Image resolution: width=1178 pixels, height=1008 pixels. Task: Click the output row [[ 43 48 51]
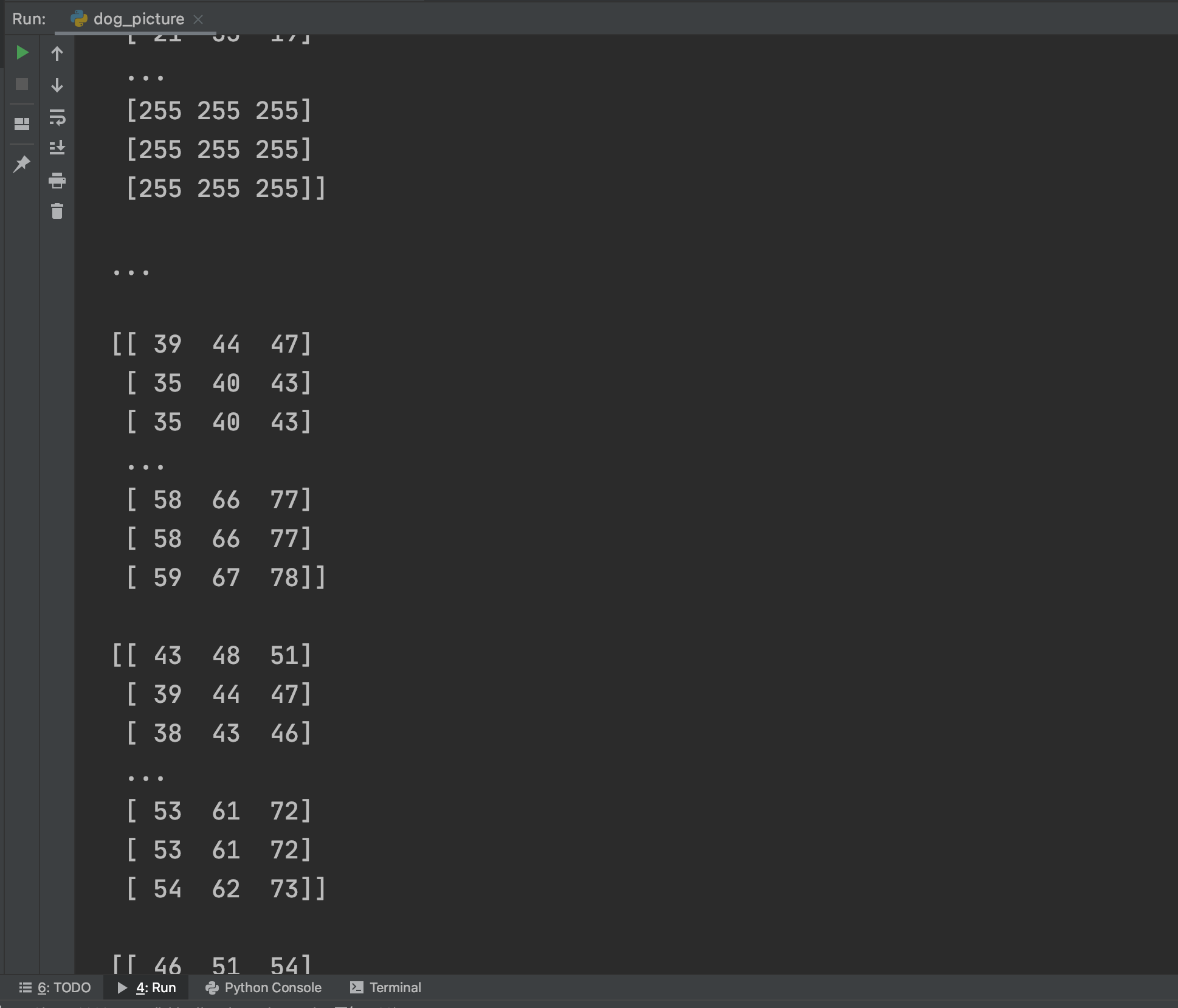212,655
